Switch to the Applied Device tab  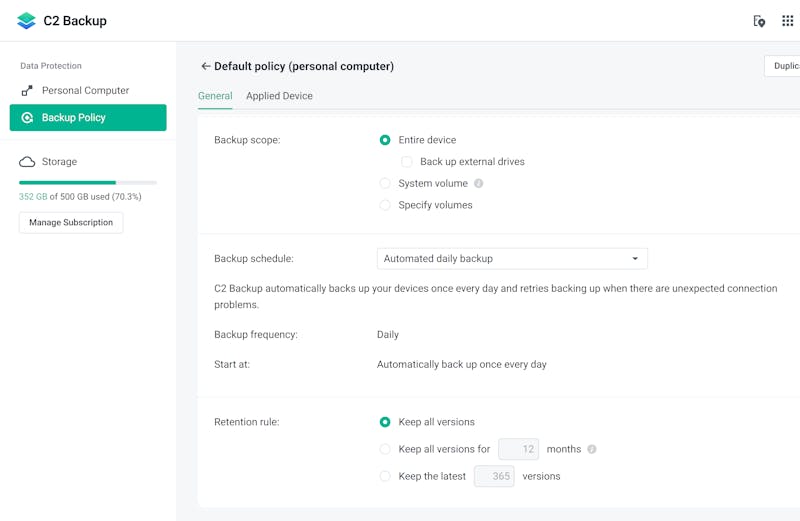279,96
